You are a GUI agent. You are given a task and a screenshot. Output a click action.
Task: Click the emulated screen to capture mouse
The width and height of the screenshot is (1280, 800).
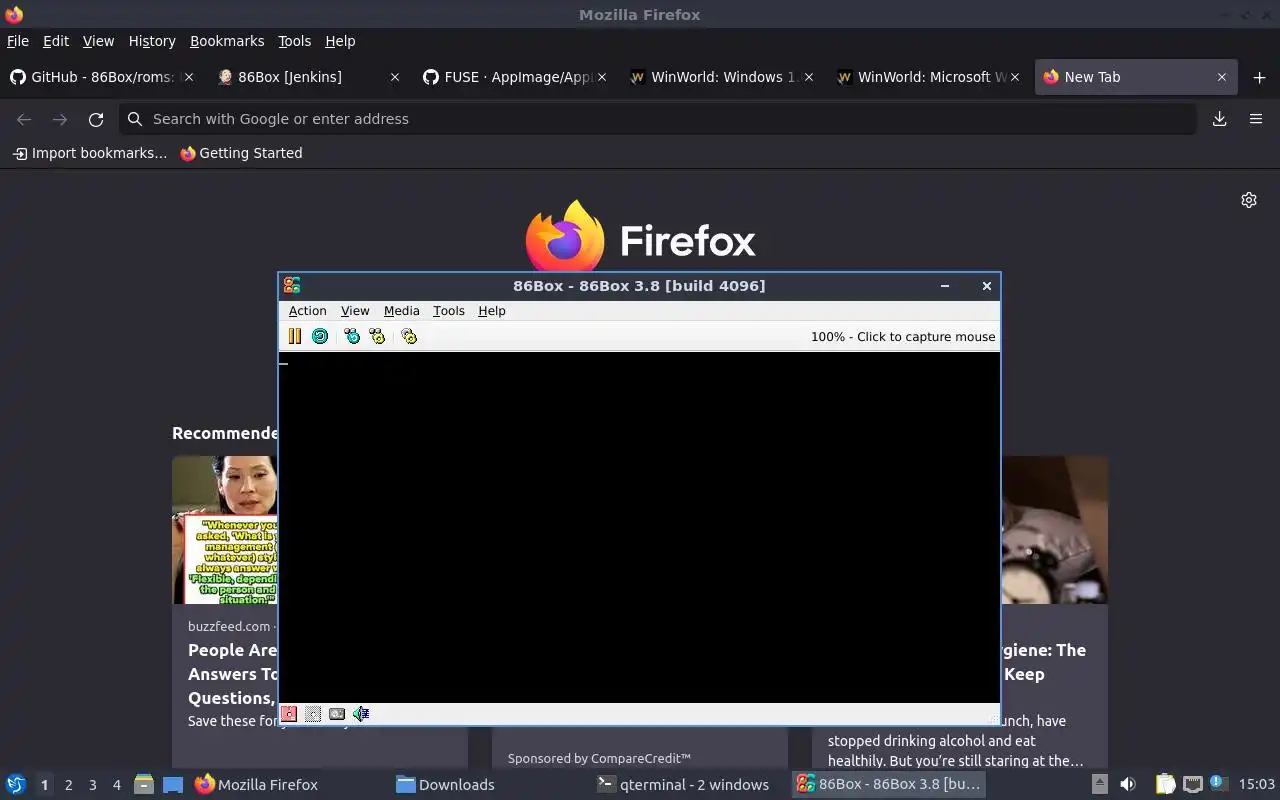639,527
